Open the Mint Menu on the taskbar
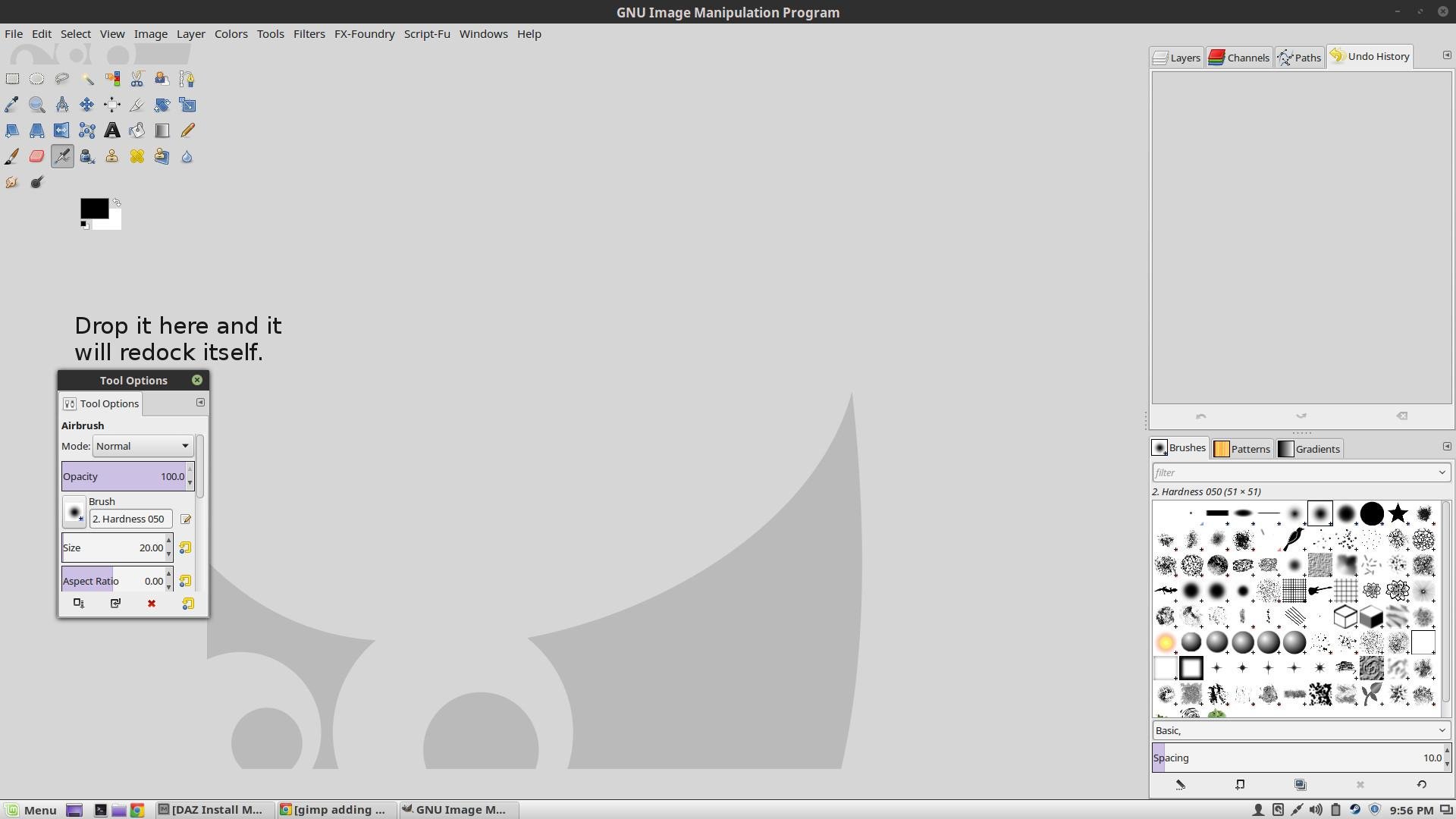The width and height of the screenshot is (1456, 819). [x=30, y=810]
